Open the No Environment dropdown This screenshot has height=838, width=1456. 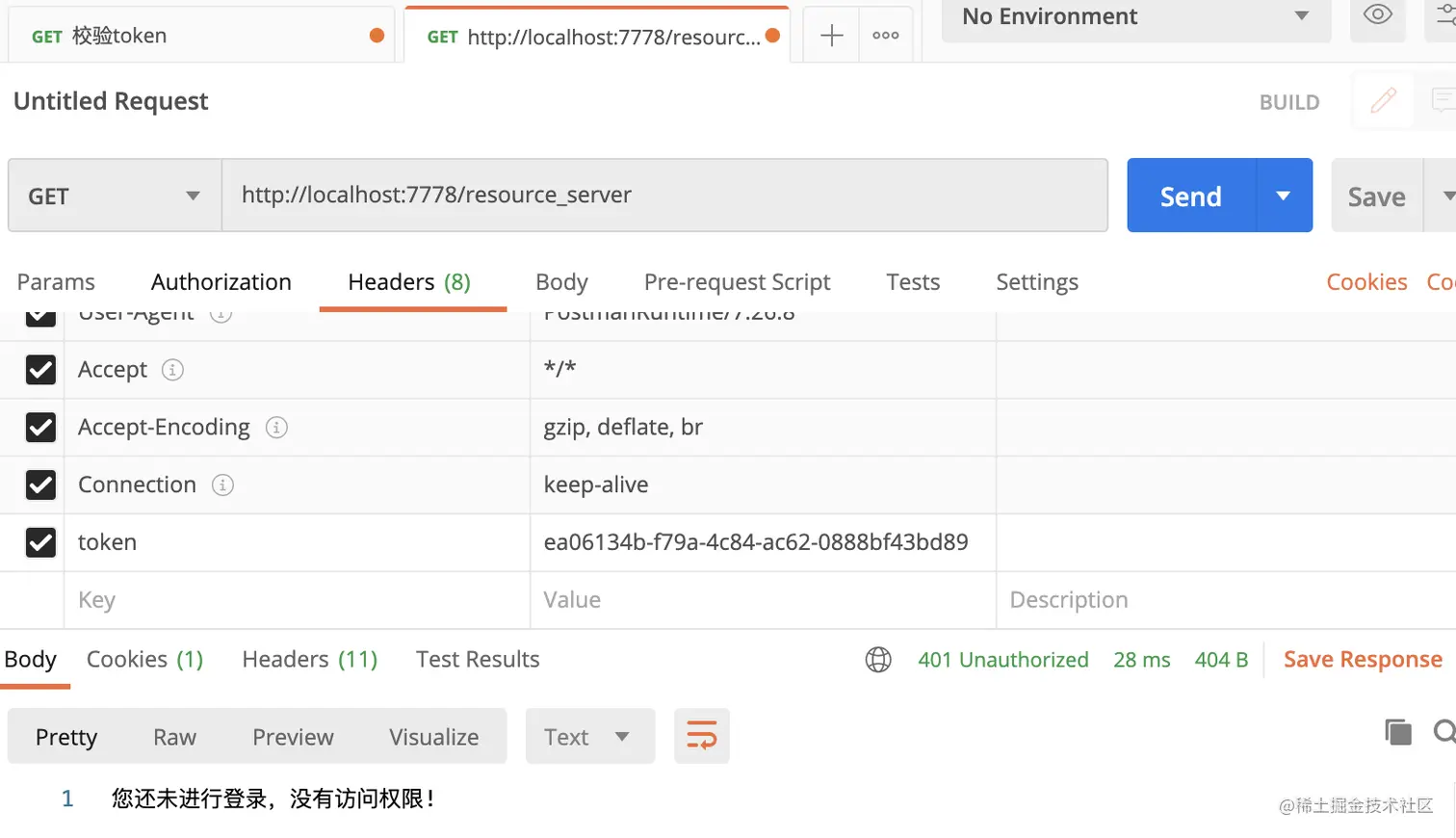1136,16
